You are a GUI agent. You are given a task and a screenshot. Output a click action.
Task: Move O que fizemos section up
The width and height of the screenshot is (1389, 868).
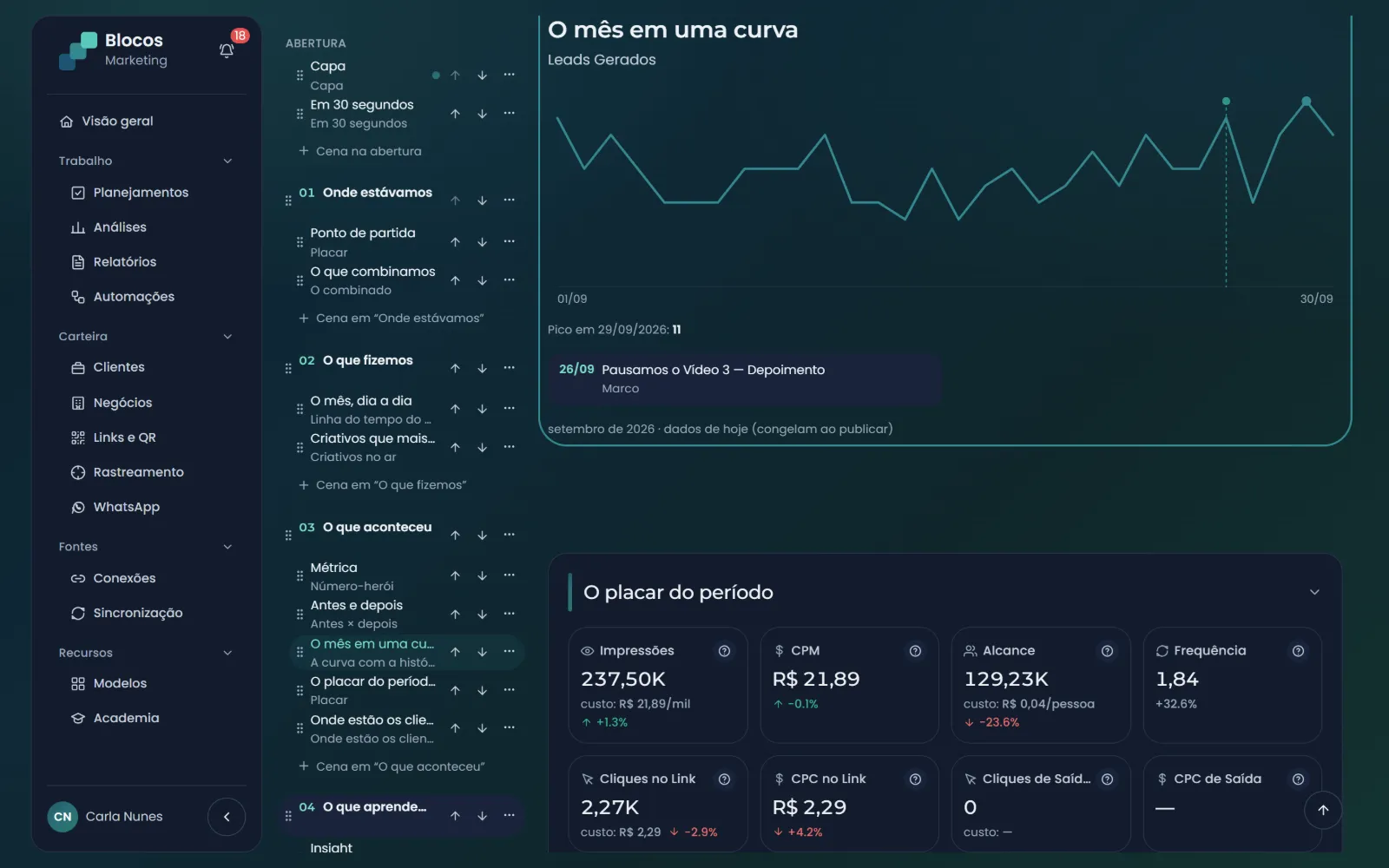coord(455,368)
